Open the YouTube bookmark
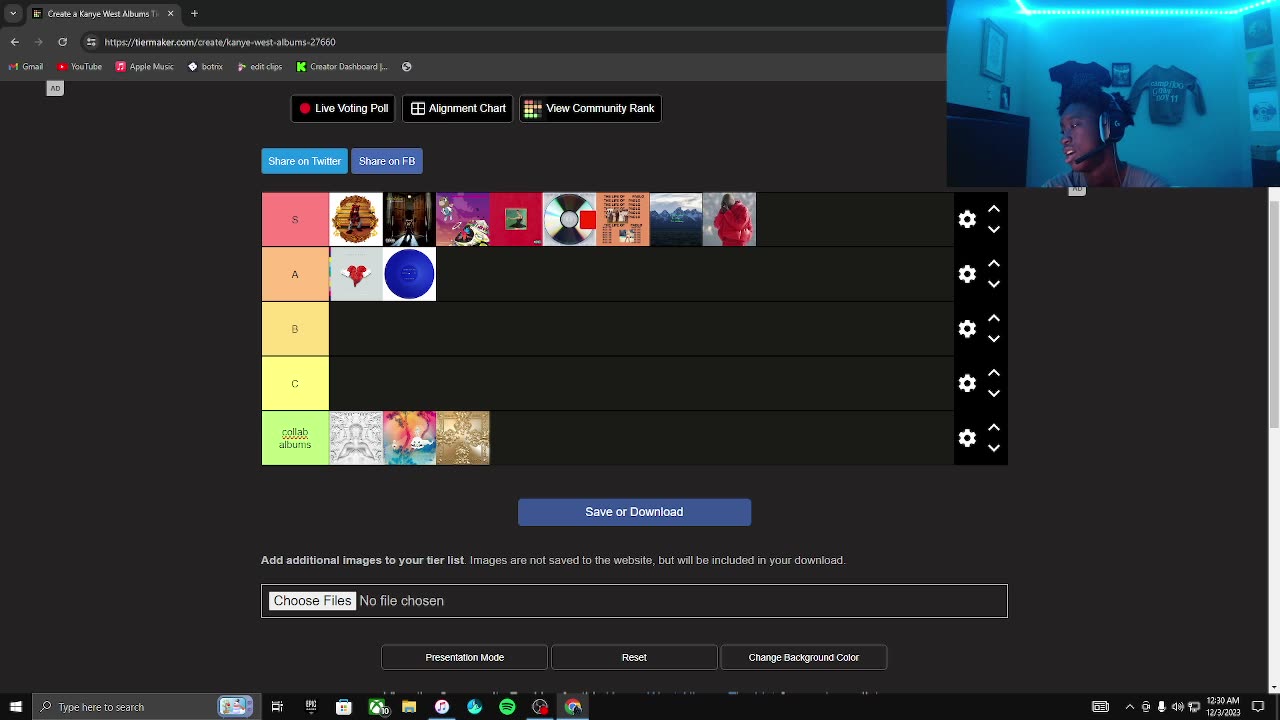The image size is (1280, 720). click(x=80, y=67)
